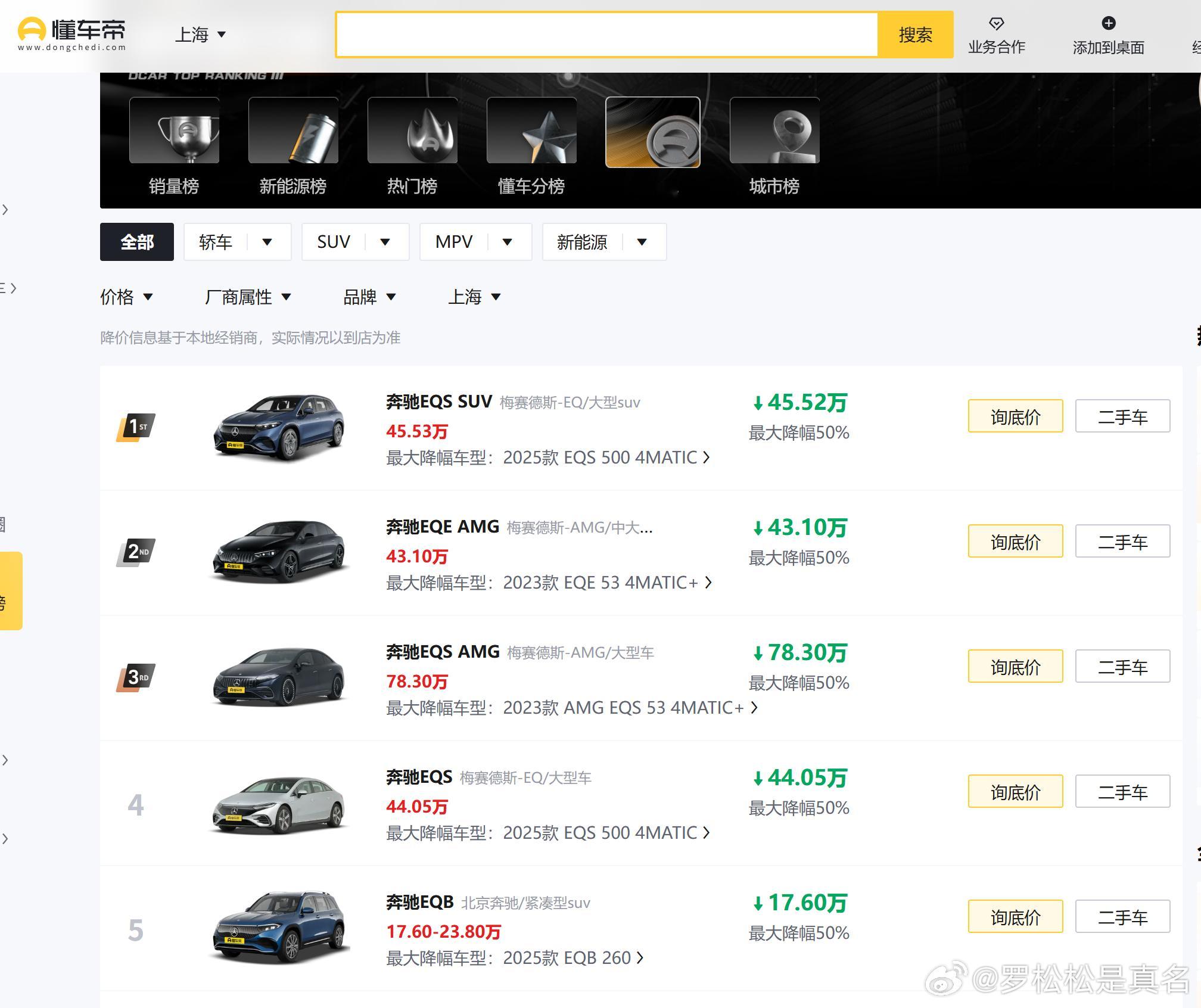
Task: Open the 奔驰EQS AMG title link
Action: click(x=443, y=652)
